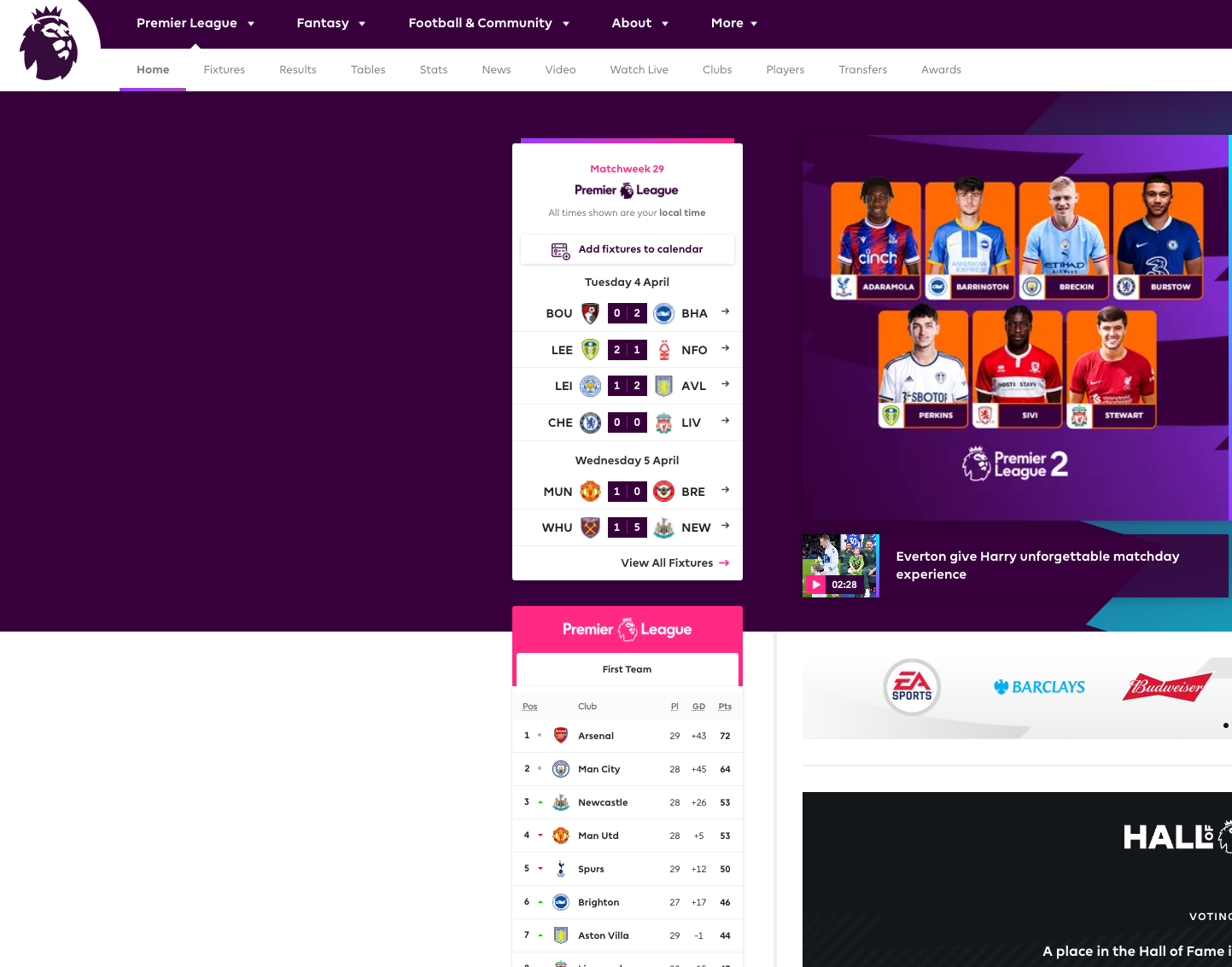Open the Results tab
Screen dimensions: 1232x967
[x=298, y=70]
